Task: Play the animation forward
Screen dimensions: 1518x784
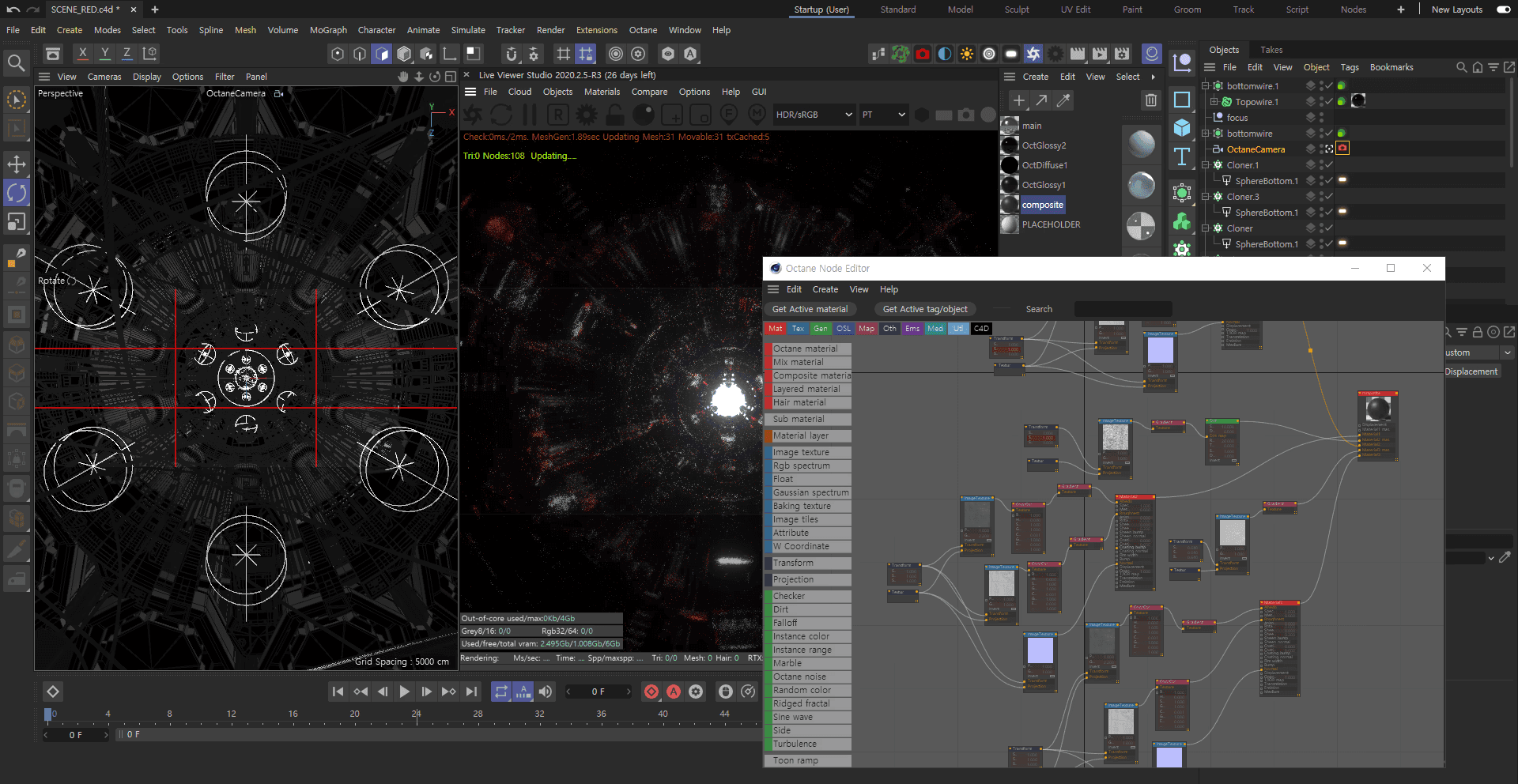Action: [404, 692]
